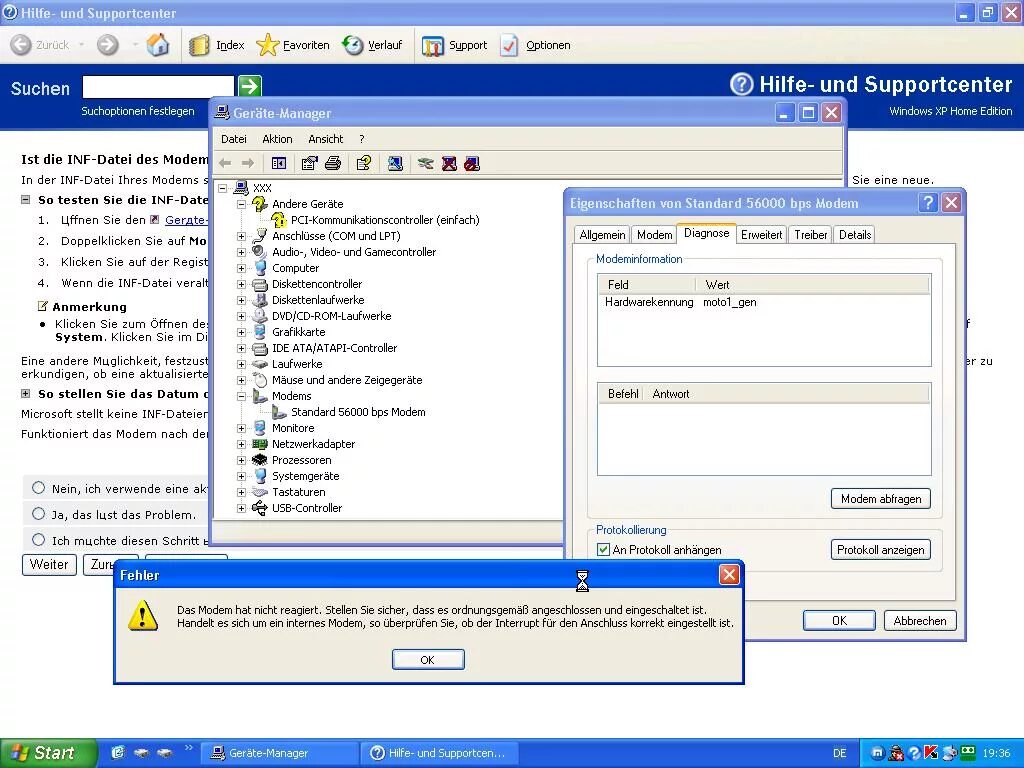Click the Home icon in Help Center toolbar

pos(157,44)
